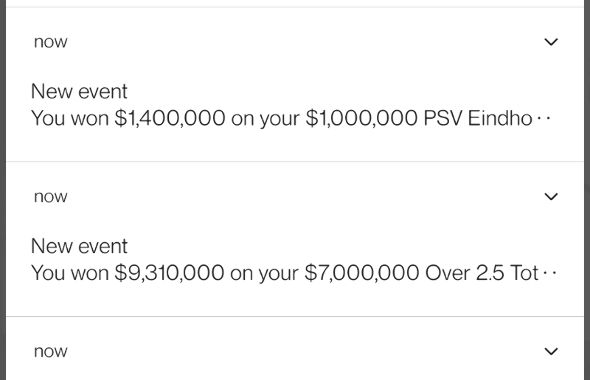Expand the bottom partially visible notification chevron
590x380 pixels.
551,351
